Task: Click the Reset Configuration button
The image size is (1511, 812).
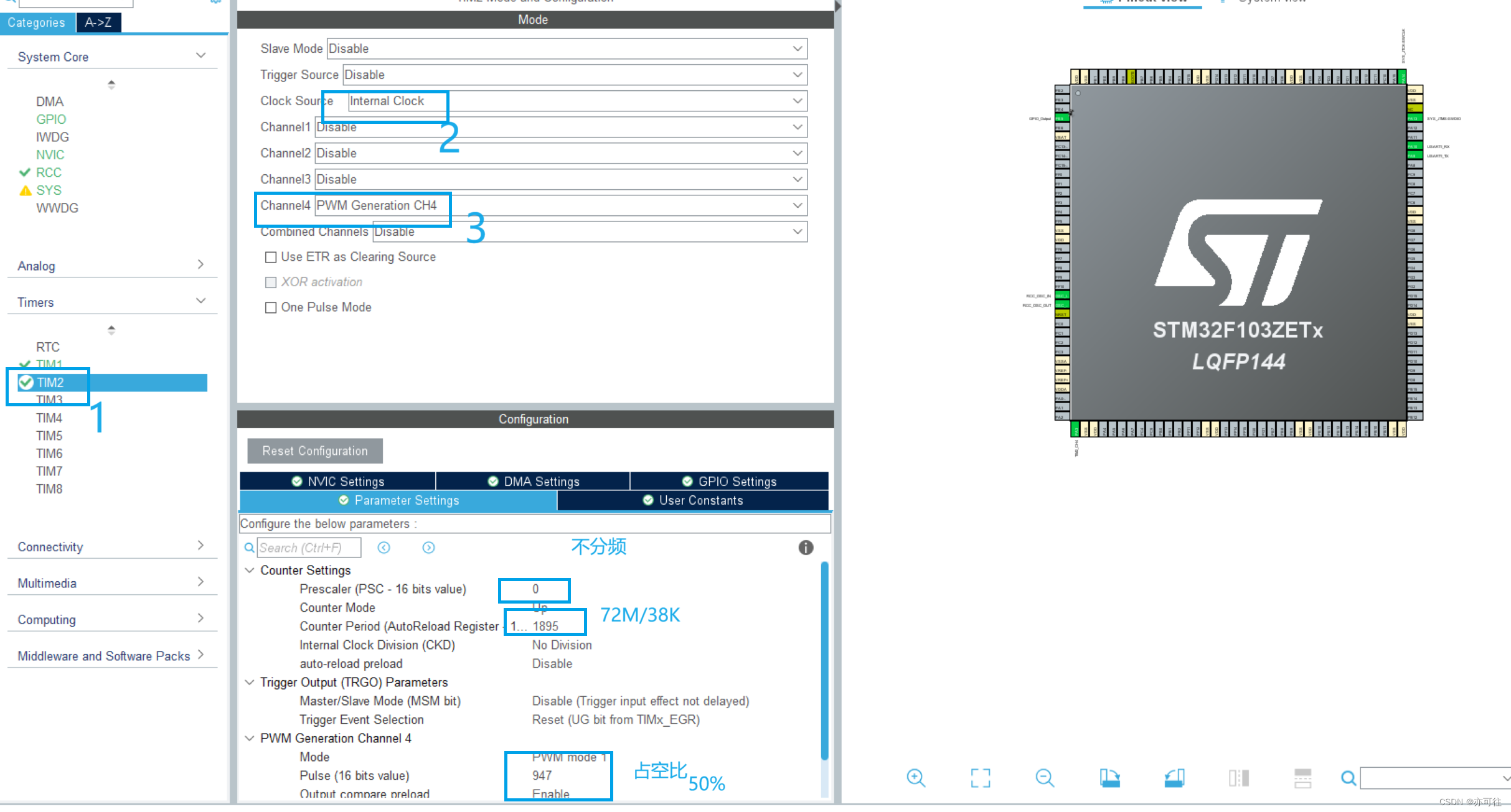Action: click(x=315, y=450)
